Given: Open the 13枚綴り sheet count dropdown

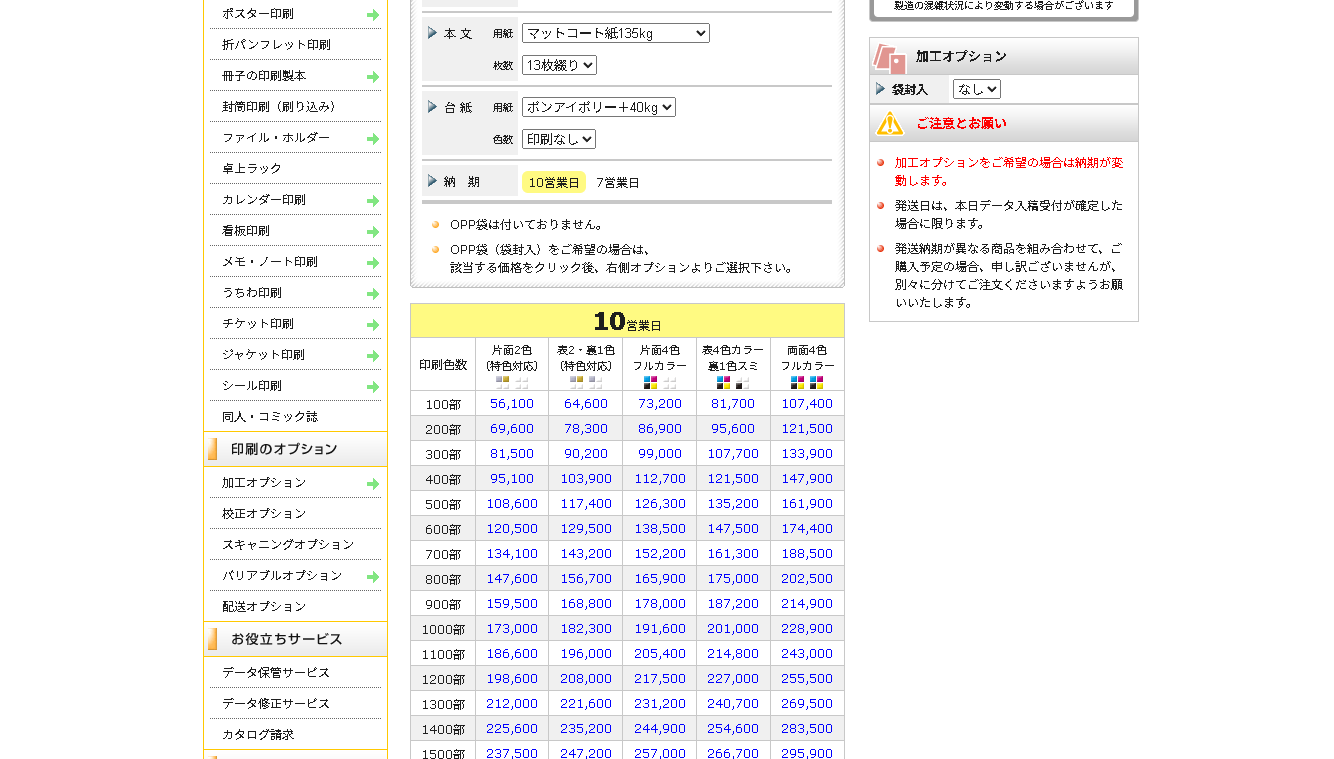Looking at the screenshot, I should point(559,65).
